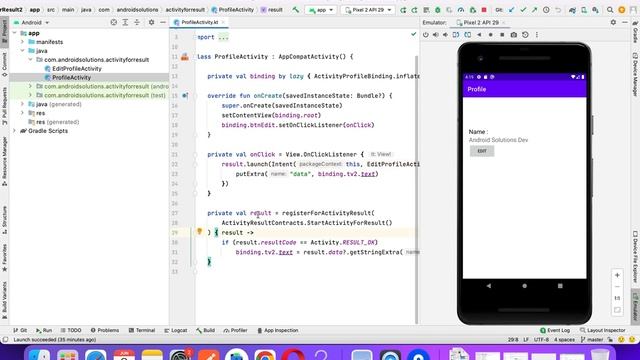Open the Android project view dropdown
This screenshot has height=360, width=640.
pos(31,22)
